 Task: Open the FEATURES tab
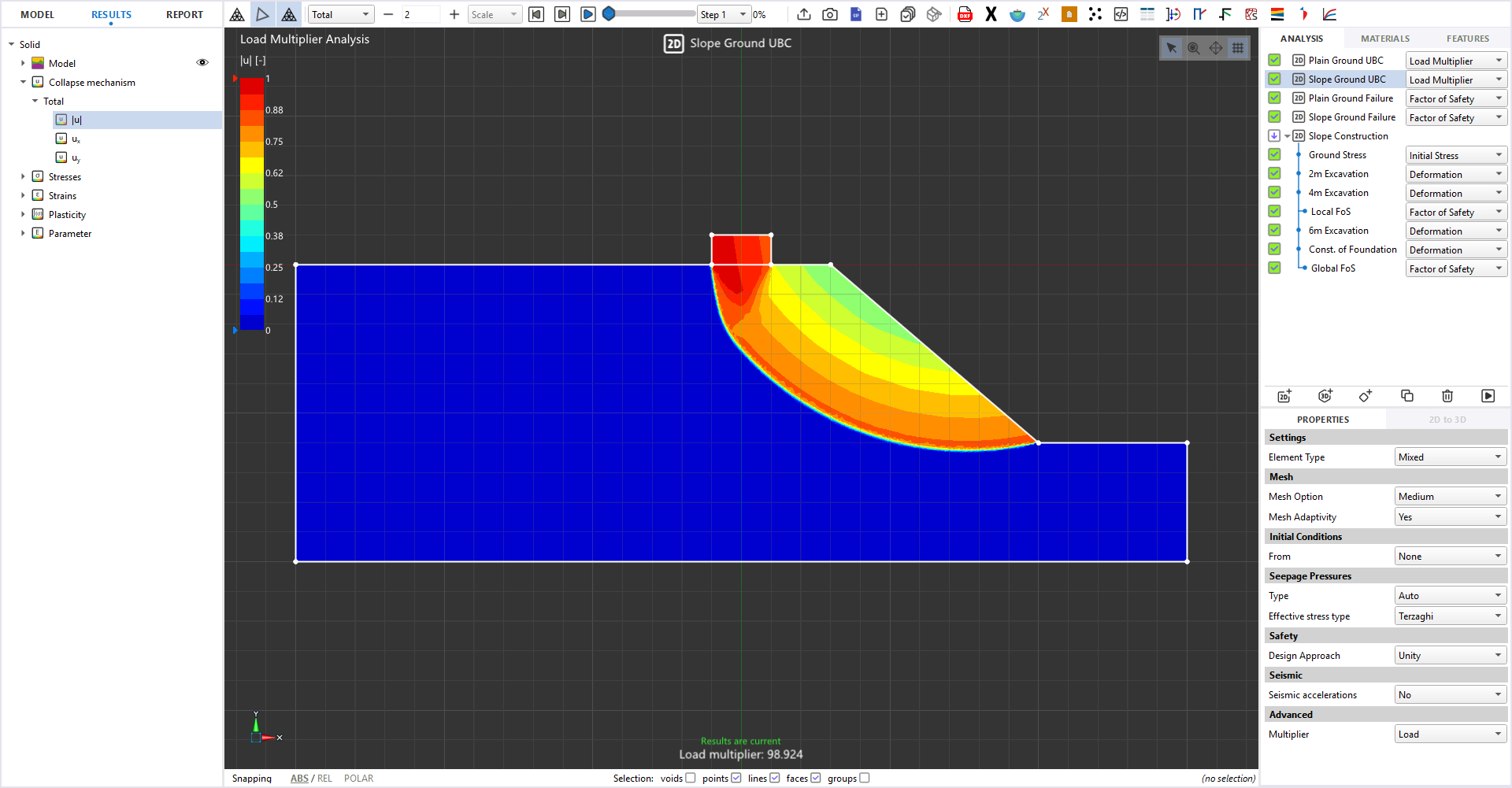click(1467, 38)
